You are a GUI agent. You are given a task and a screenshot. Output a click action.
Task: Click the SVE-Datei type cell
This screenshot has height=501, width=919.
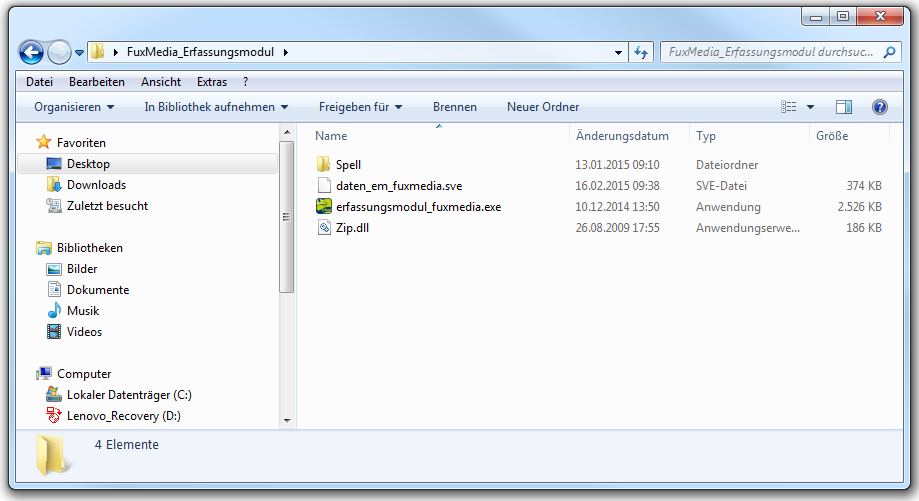721,186
